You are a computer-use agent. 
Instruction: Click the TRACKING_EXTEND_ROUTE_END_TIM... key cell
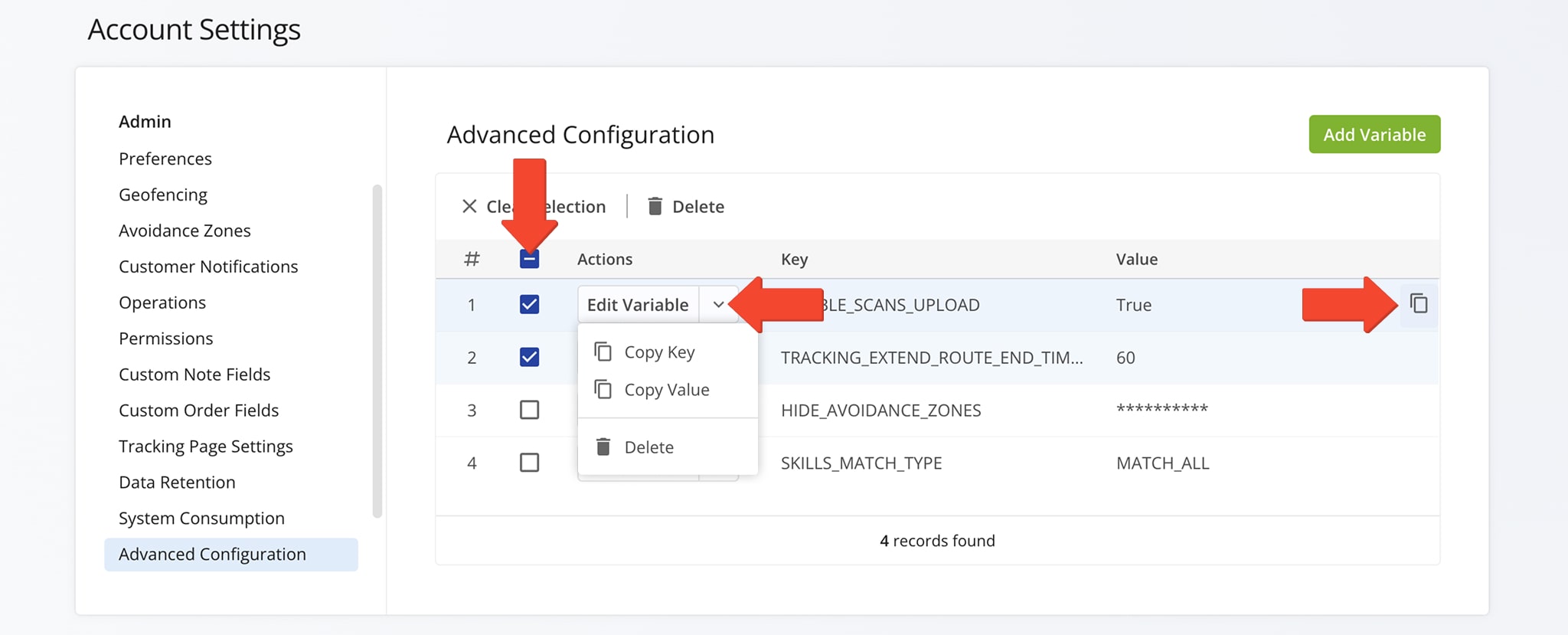tap(932, 357)
